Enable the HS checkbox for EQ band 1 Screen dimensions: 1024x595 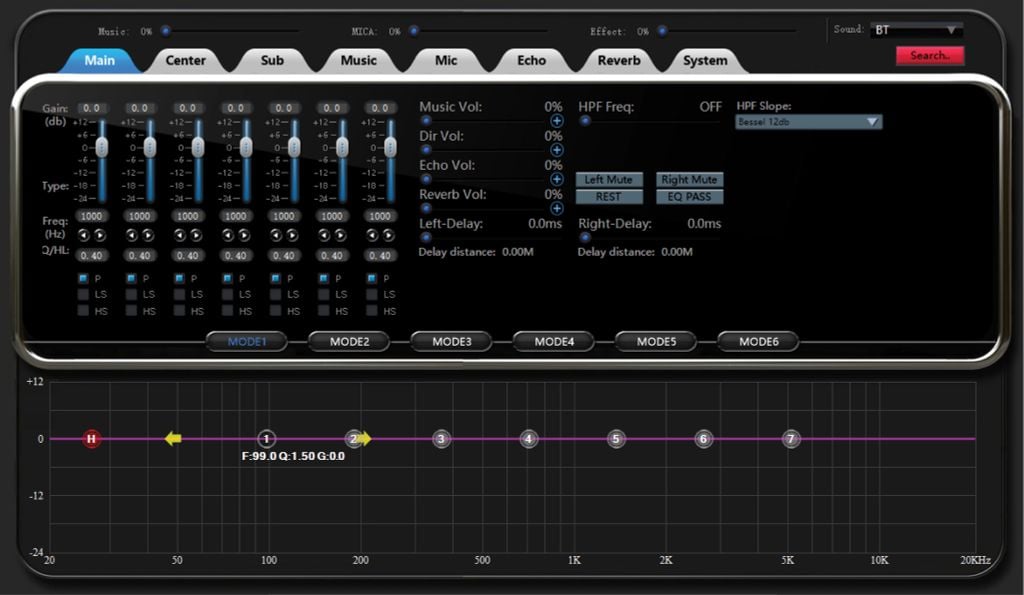coord(83,311)
